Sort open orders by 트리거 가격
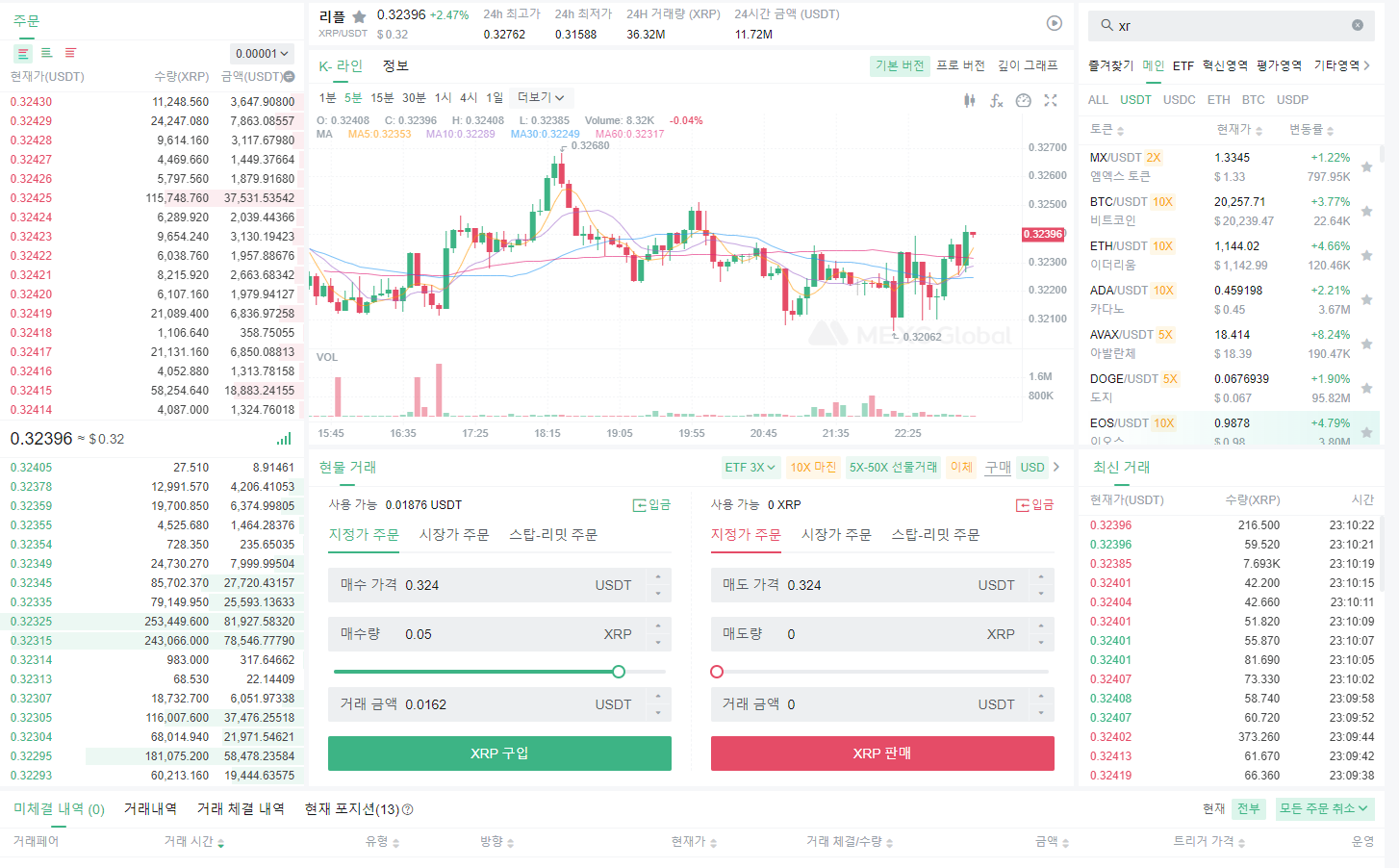 1209,842
